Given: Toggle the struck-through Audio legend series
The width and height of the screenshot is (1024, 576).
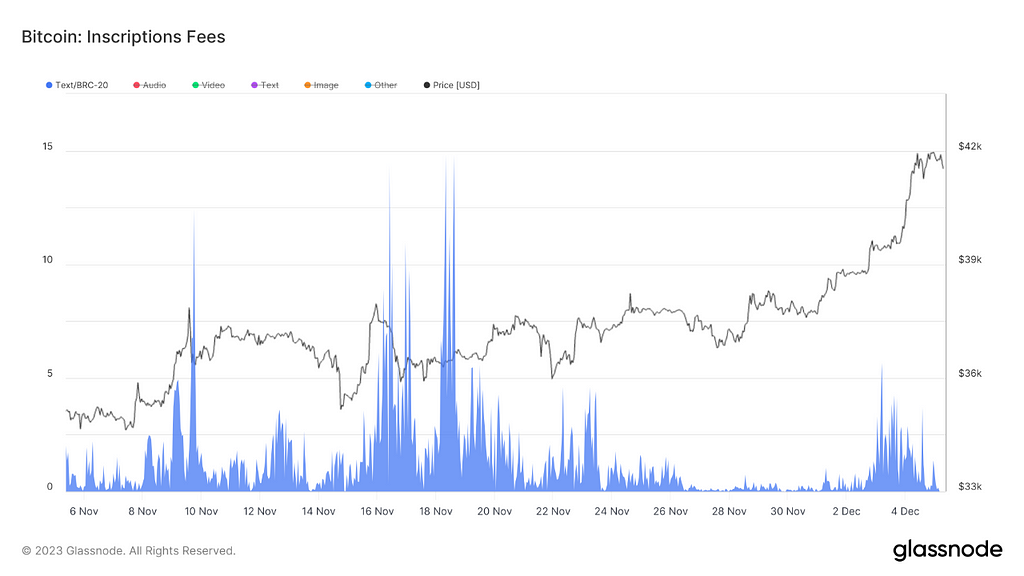Looking at the screenshot, I should coord(150,85).
